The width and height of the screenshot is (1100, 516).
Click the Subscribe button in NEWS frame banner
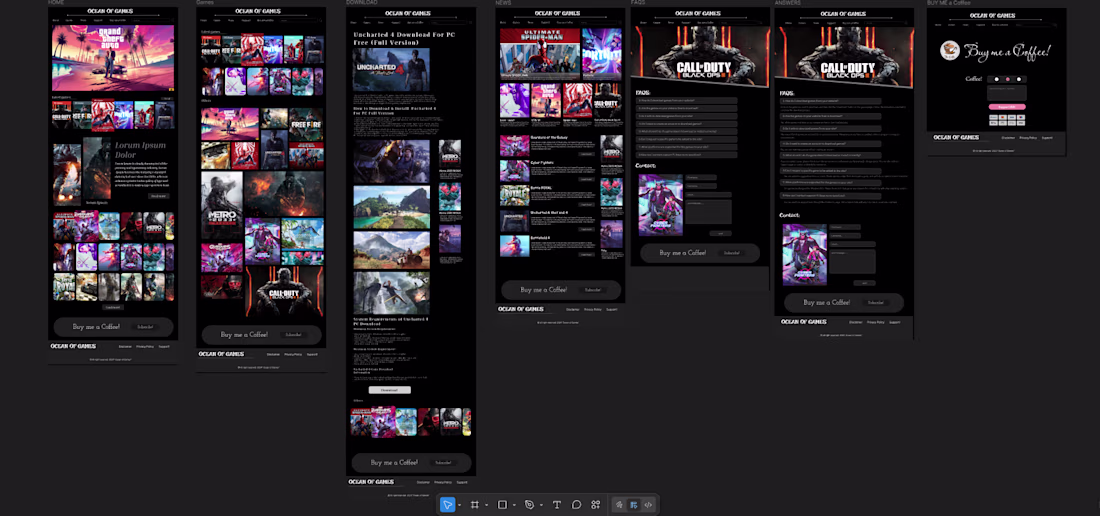coord(593,290)
